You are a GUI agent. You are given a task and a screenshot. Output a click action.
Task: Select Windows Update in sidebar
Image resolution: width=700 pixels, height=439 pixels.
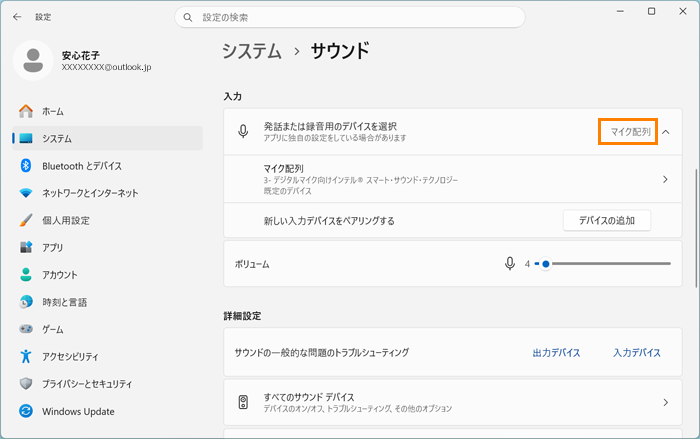tap(107, 411)
